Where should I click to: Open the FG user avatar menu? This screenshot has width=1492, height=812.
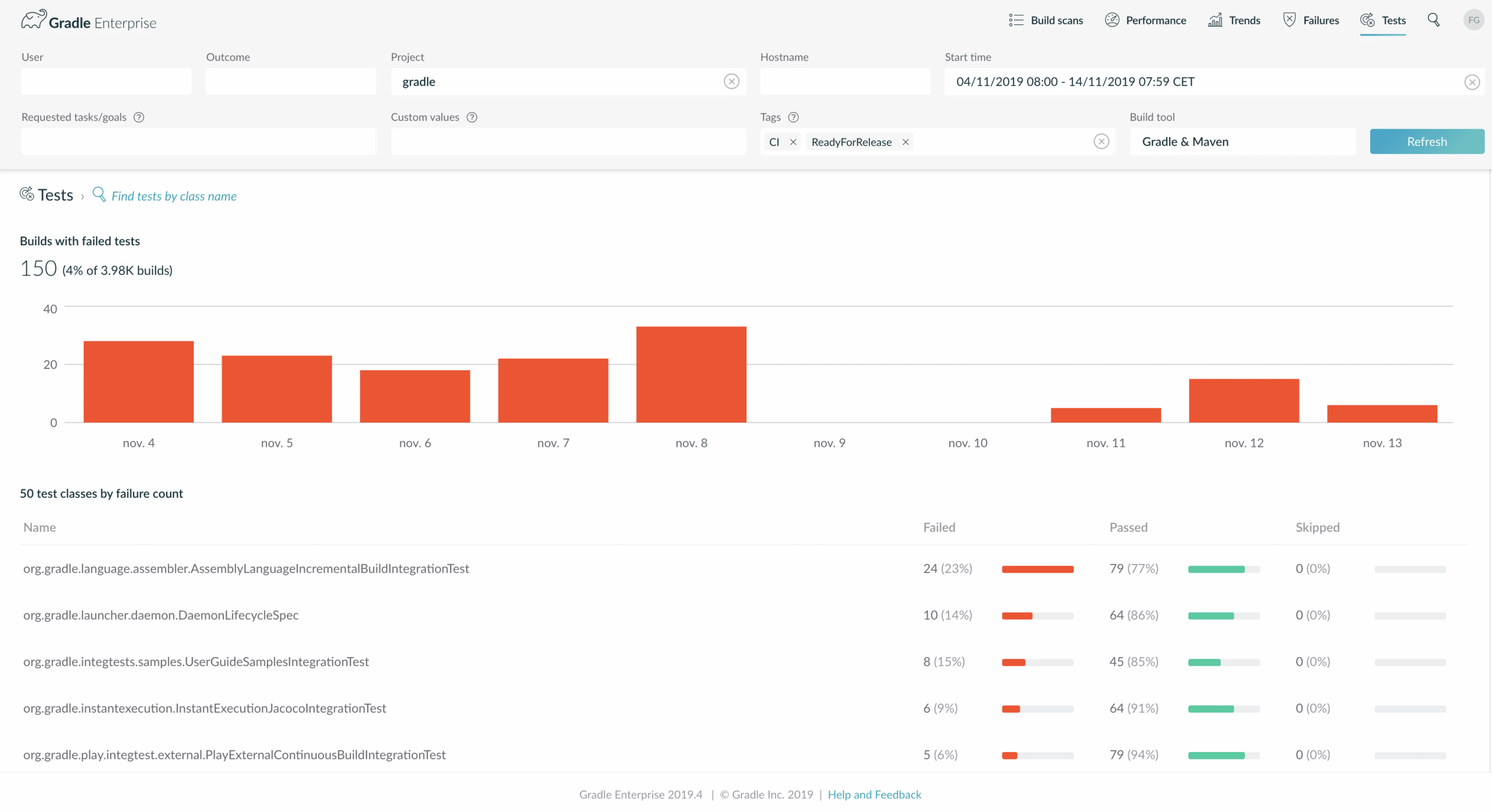[1473, 20]
